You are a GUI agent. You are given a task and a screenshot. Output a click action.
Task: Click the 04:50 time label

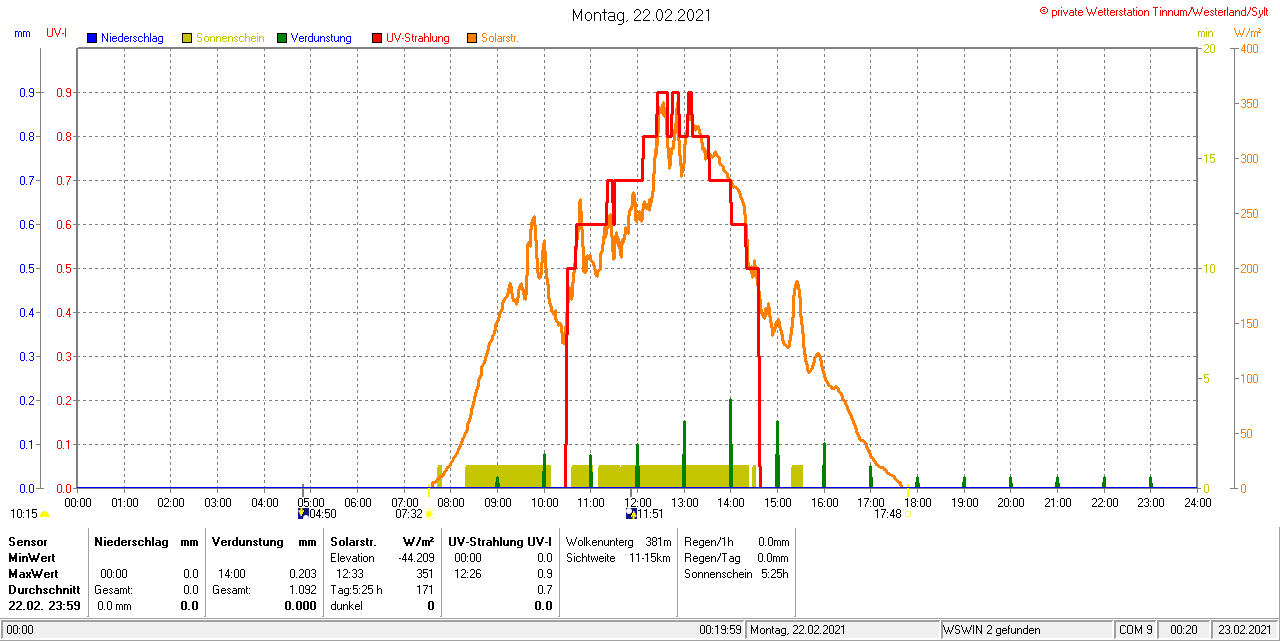coord(323,514)
